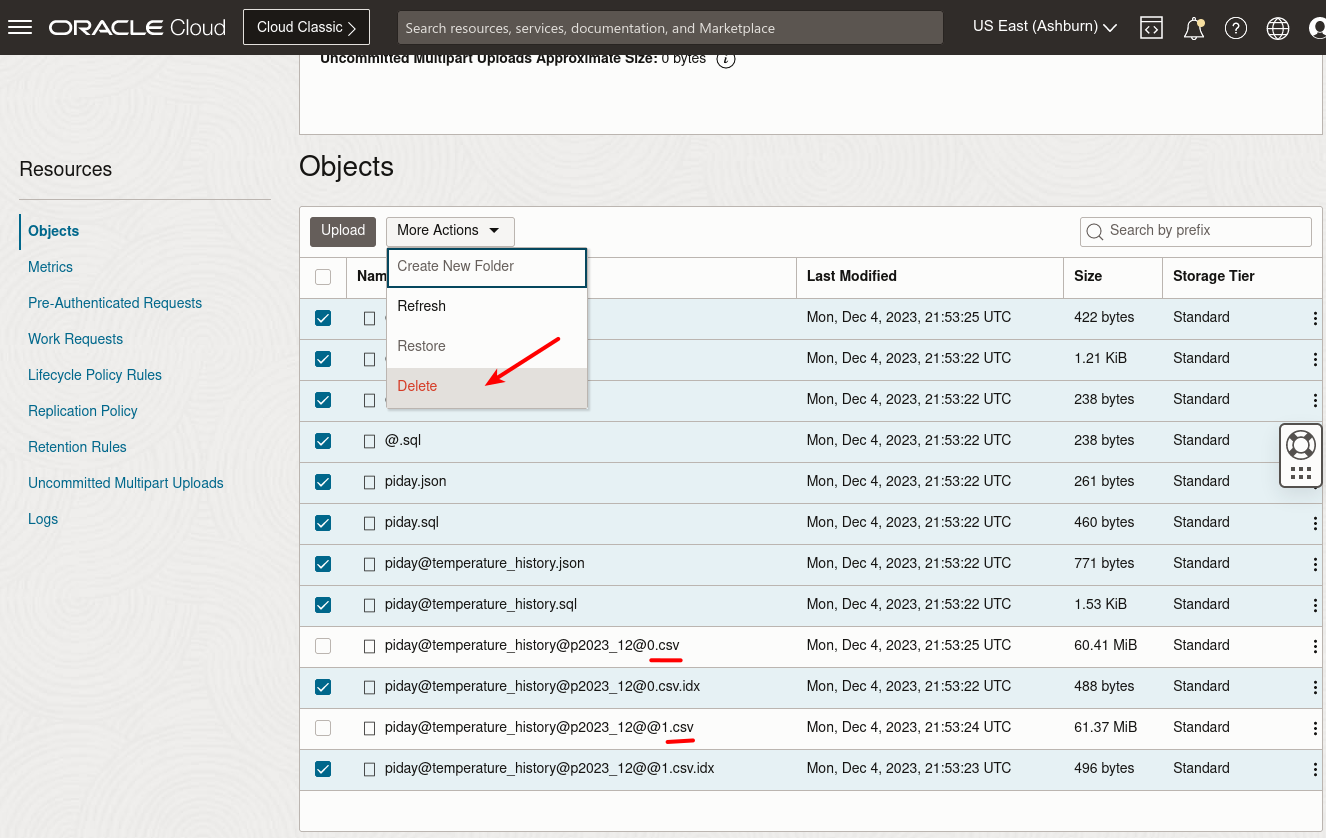Open the navigation hamburger menu

point(20,27)
